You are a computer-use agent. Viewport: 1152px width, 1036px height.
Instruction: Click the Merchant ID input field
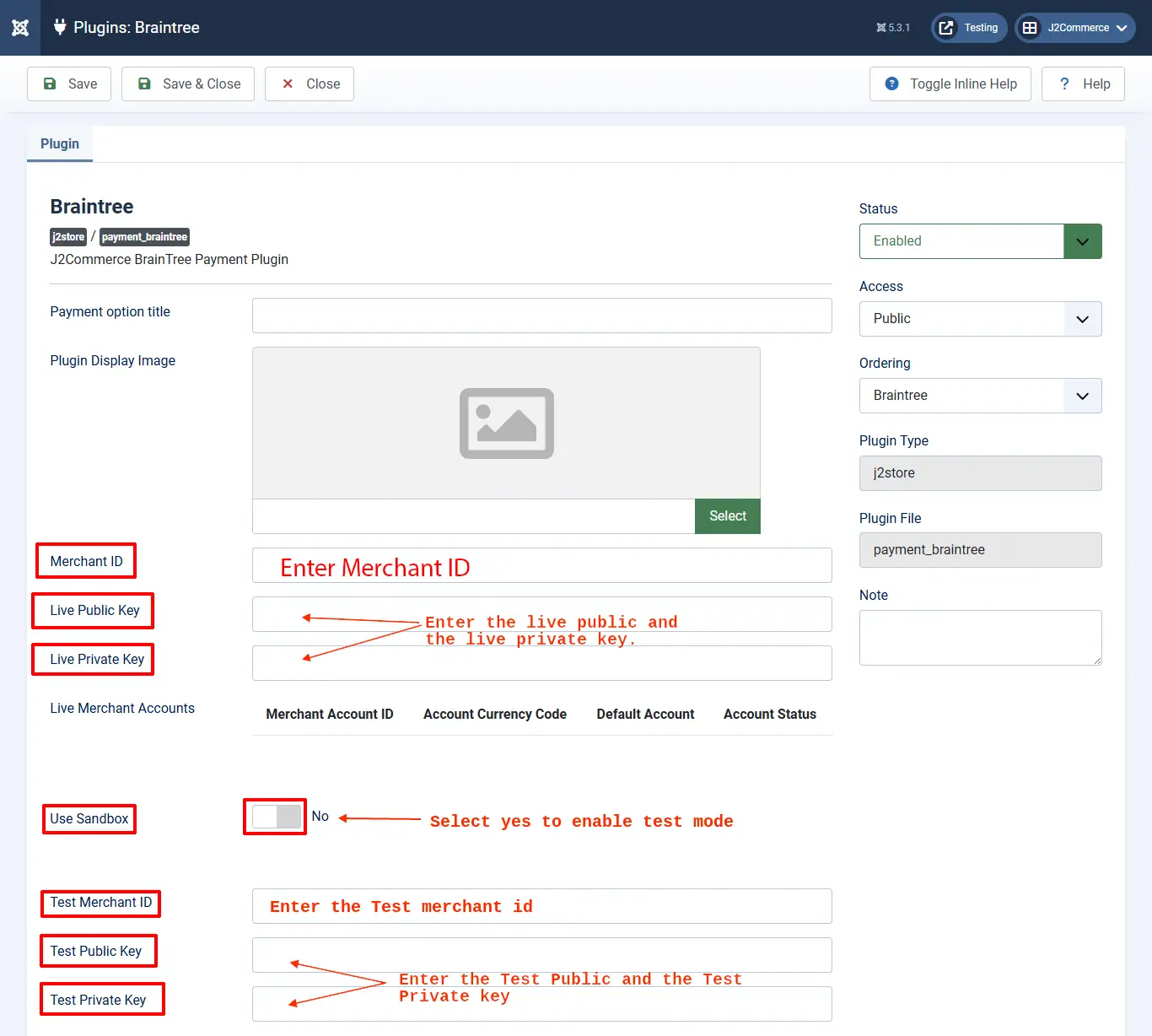pyautogui.click(x=542, y=565)
